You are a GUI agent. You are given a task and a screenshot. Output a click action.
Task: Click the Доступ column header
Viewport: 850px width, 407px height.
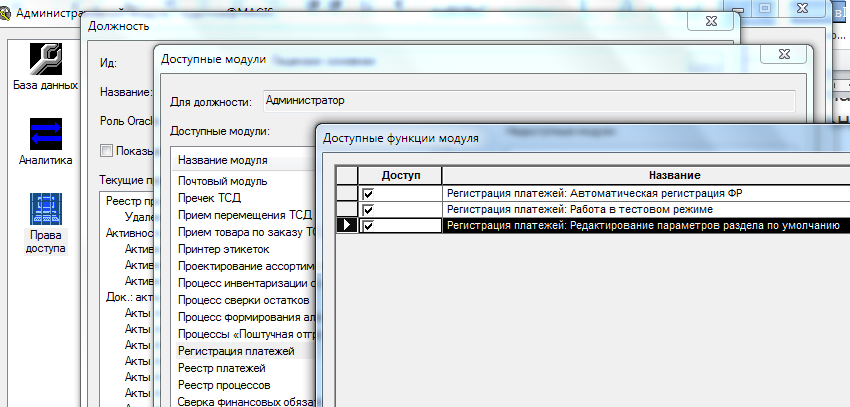pos(400,175)
